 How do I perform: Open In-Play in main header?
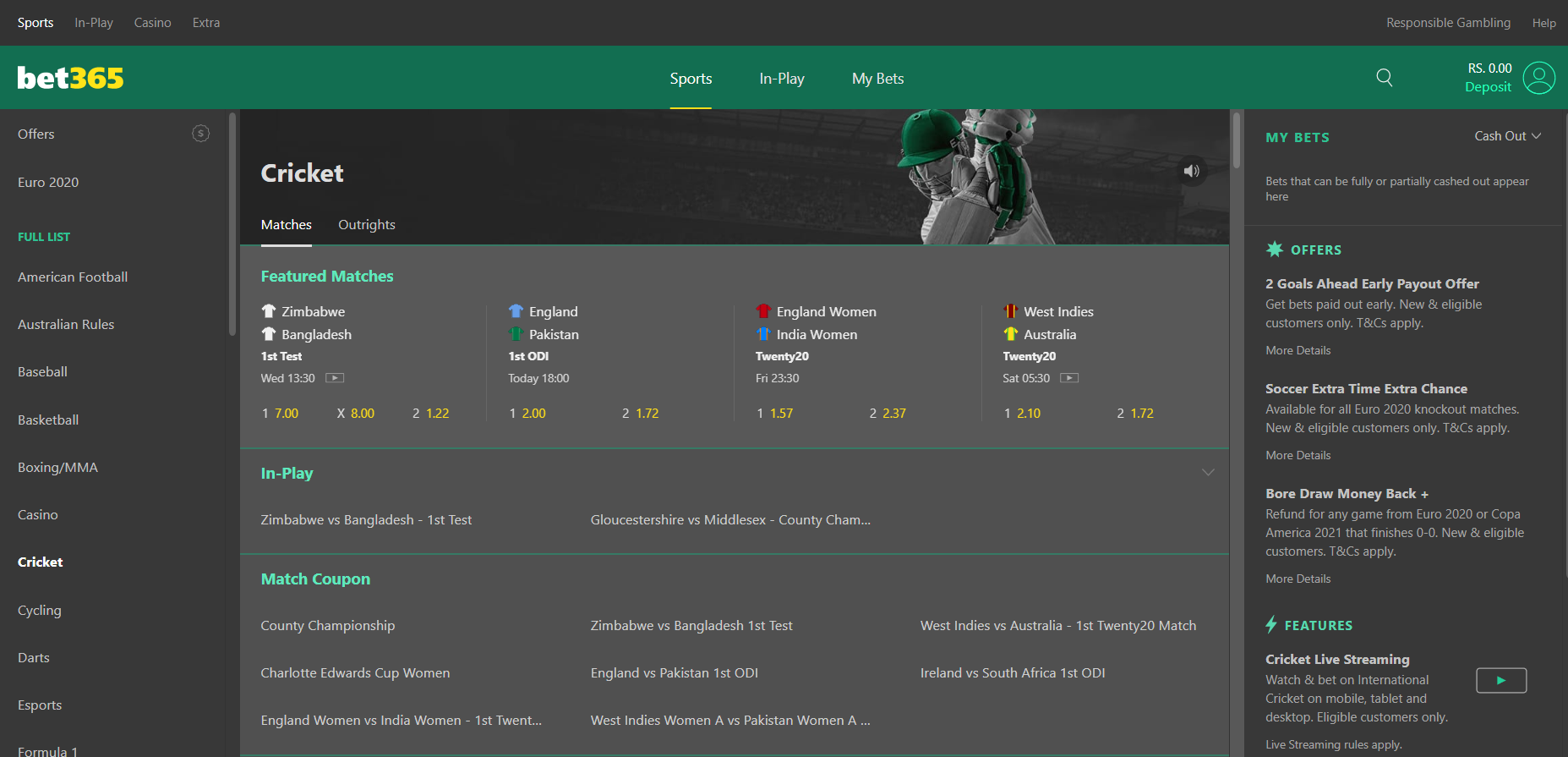pyautogui.click(x=782, y=79)
